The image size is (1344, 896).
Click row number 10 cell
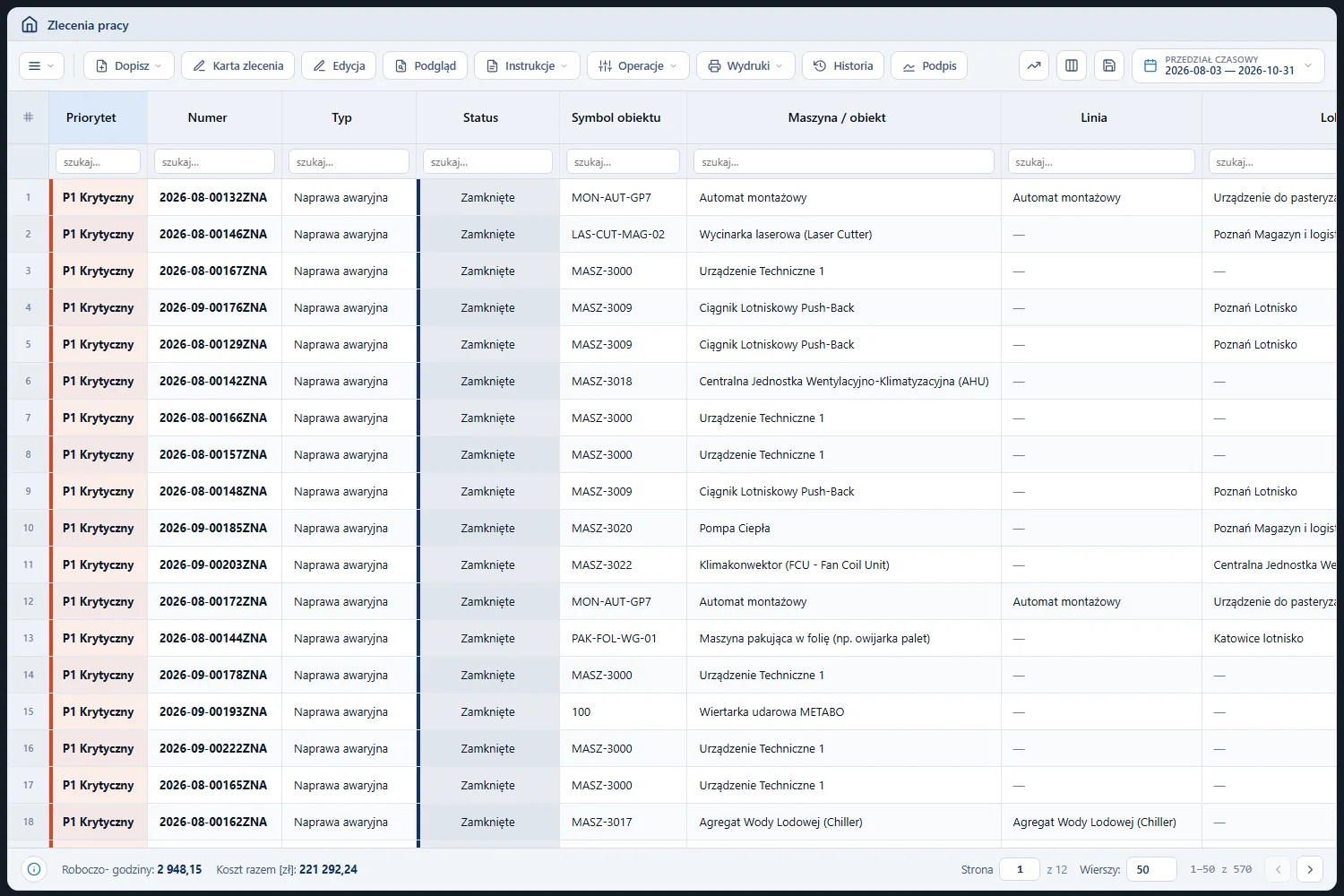[x=29, y=528]
